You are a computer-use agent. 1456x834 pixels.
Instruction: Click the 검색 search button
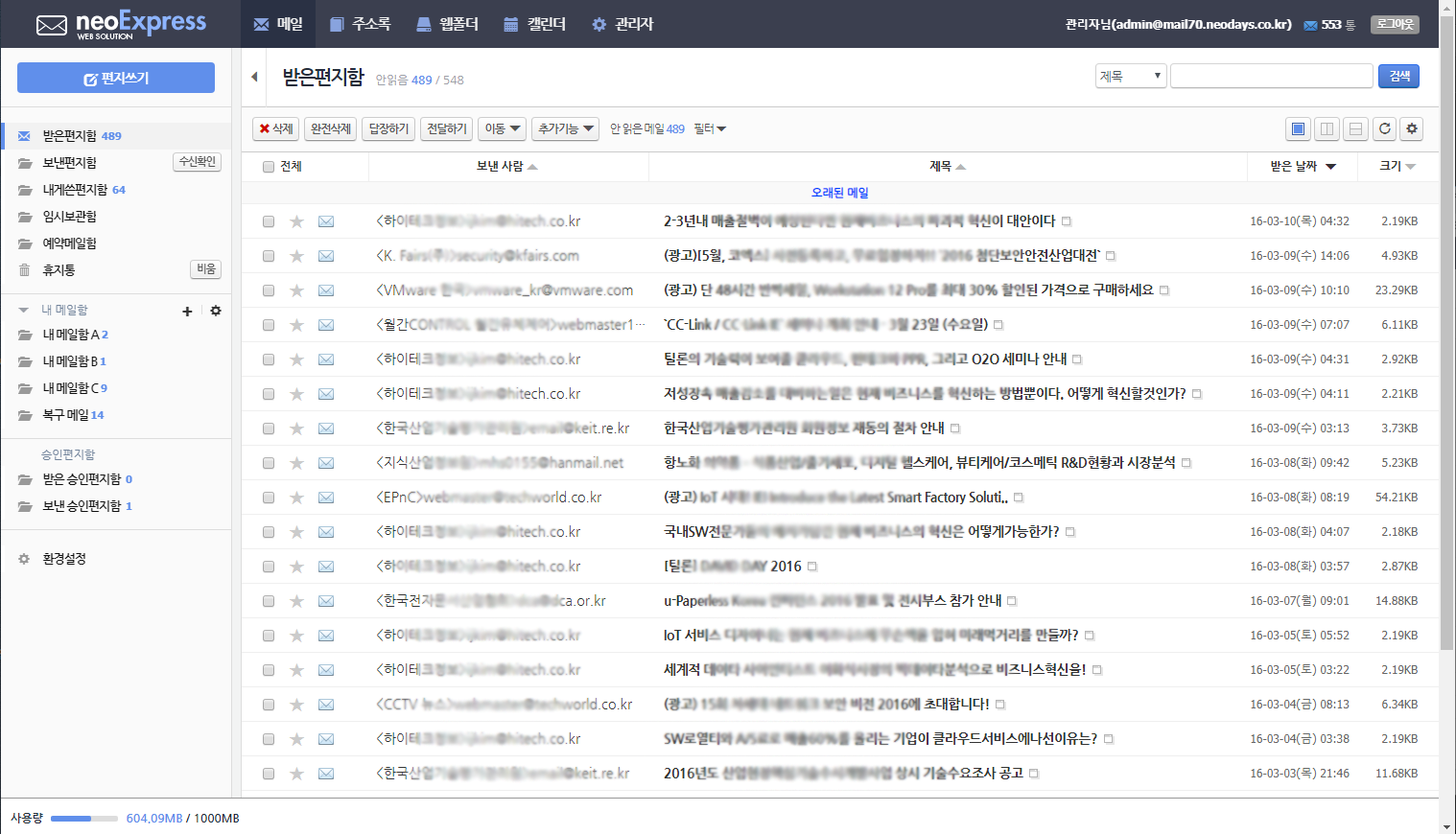(x=1399, y=76)
